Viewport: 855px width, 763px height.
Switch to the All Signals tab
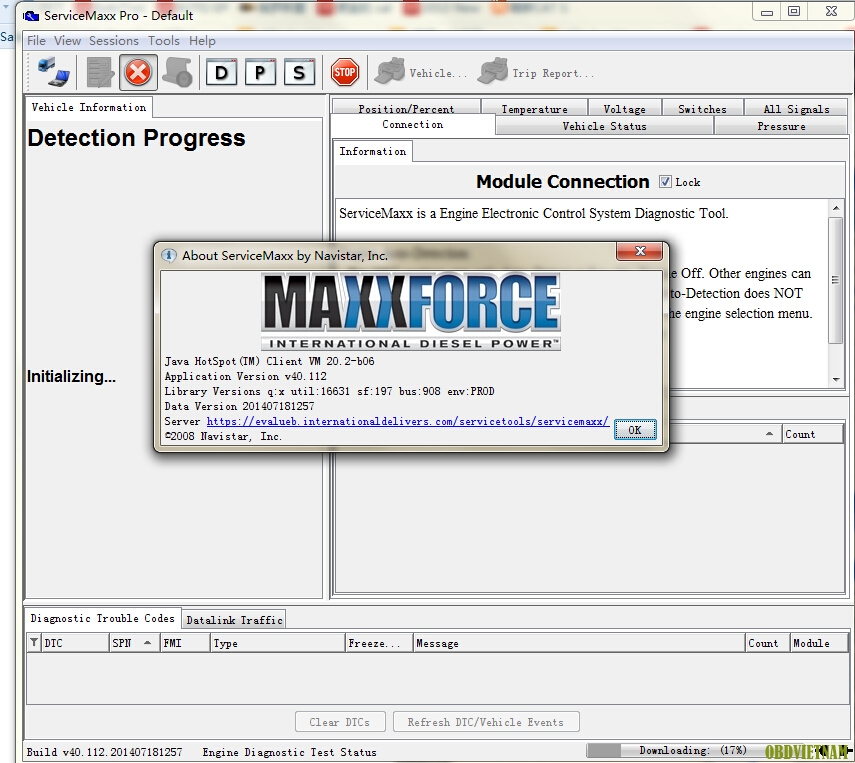(796, 108)
